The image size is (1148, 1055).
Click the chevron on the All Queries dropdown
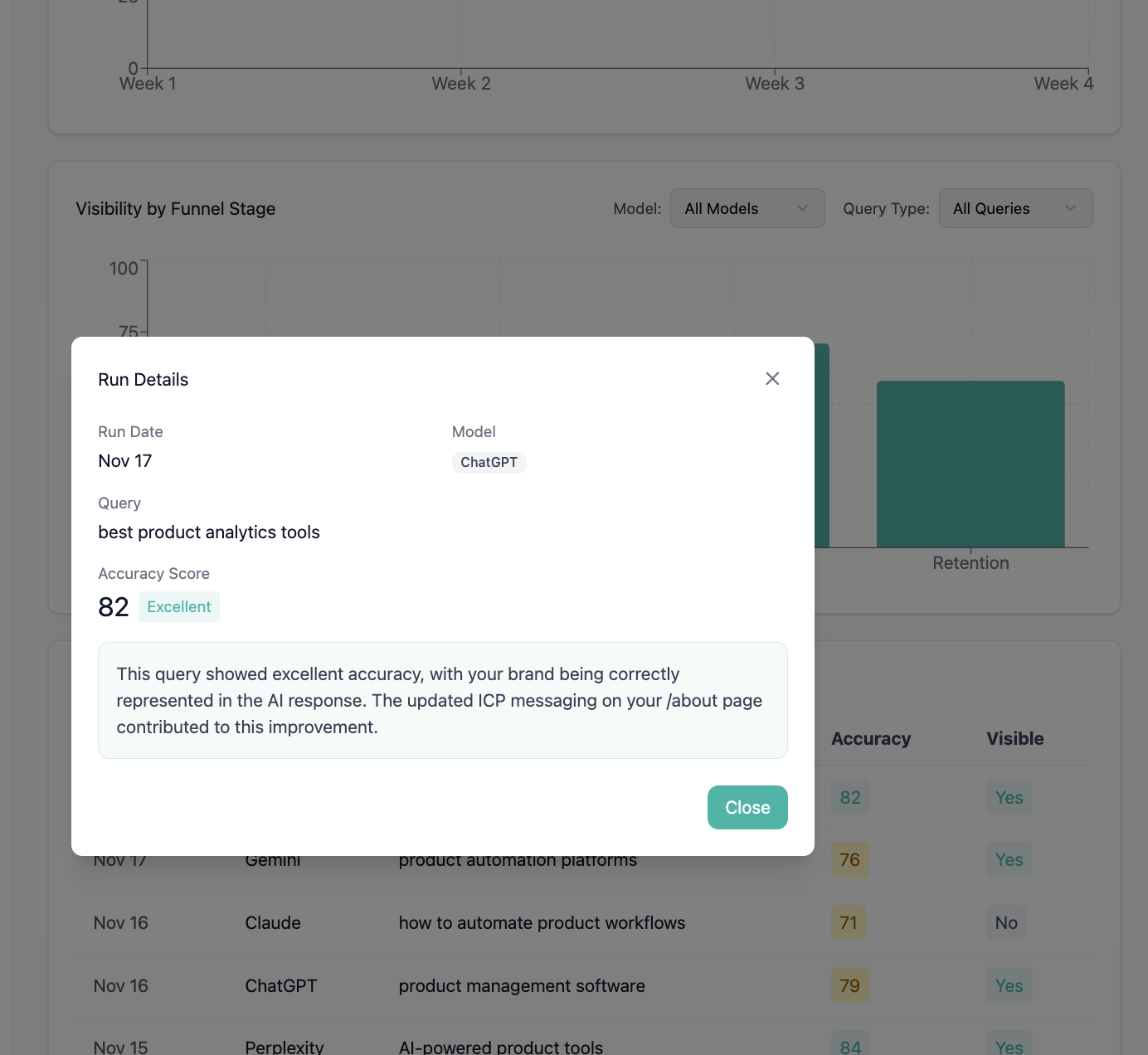[1070, 208]
